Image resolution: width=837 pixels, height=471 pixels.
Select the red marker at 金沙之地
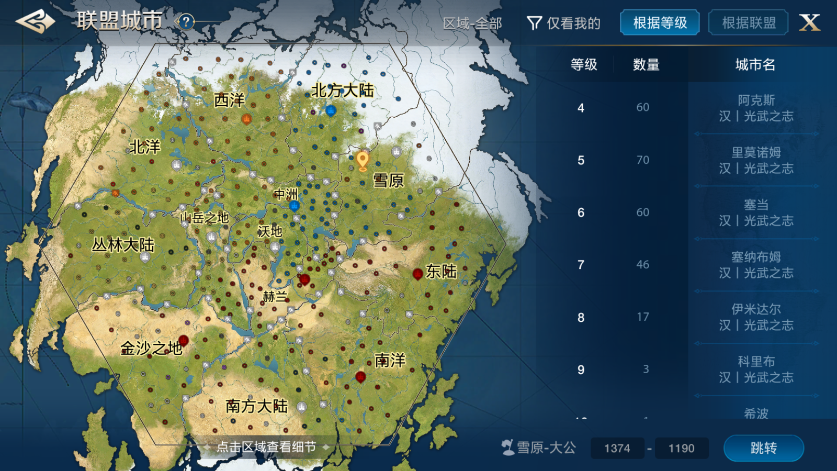click(x=184, y=340)
